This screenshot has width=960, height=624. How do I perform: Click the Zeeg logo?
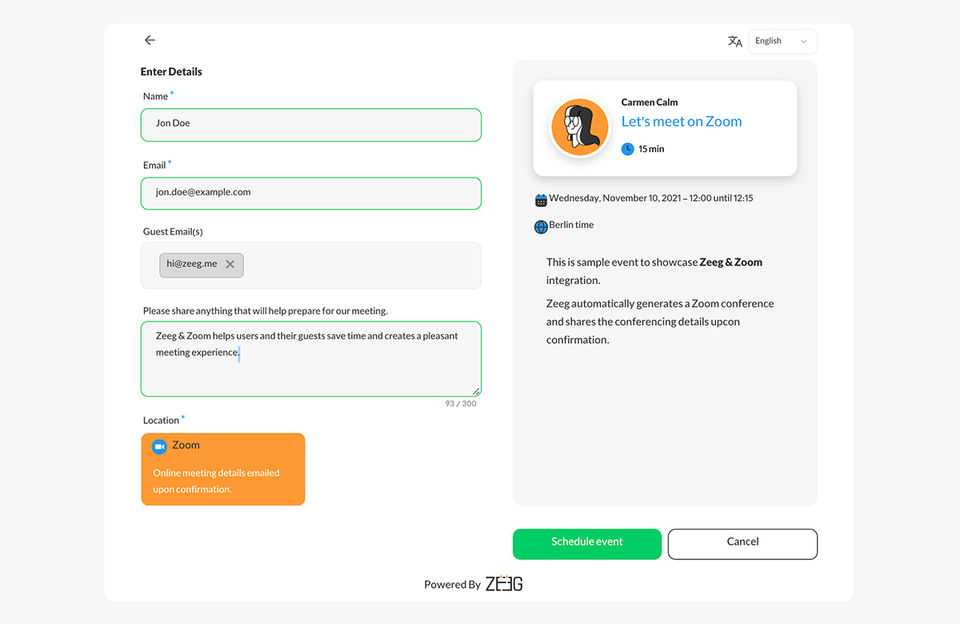coord(504,584)
